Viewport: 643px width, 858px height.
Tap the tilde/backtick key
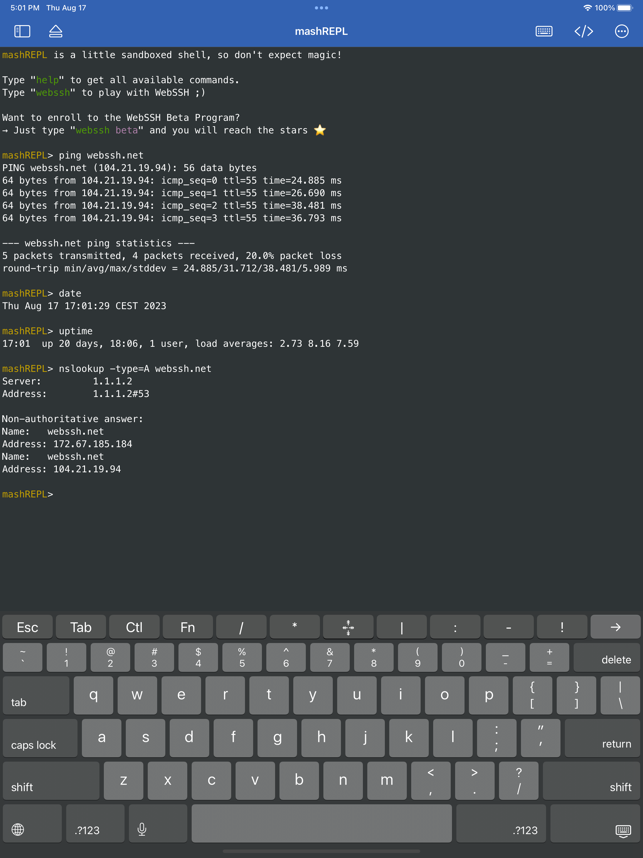[22, 658]
